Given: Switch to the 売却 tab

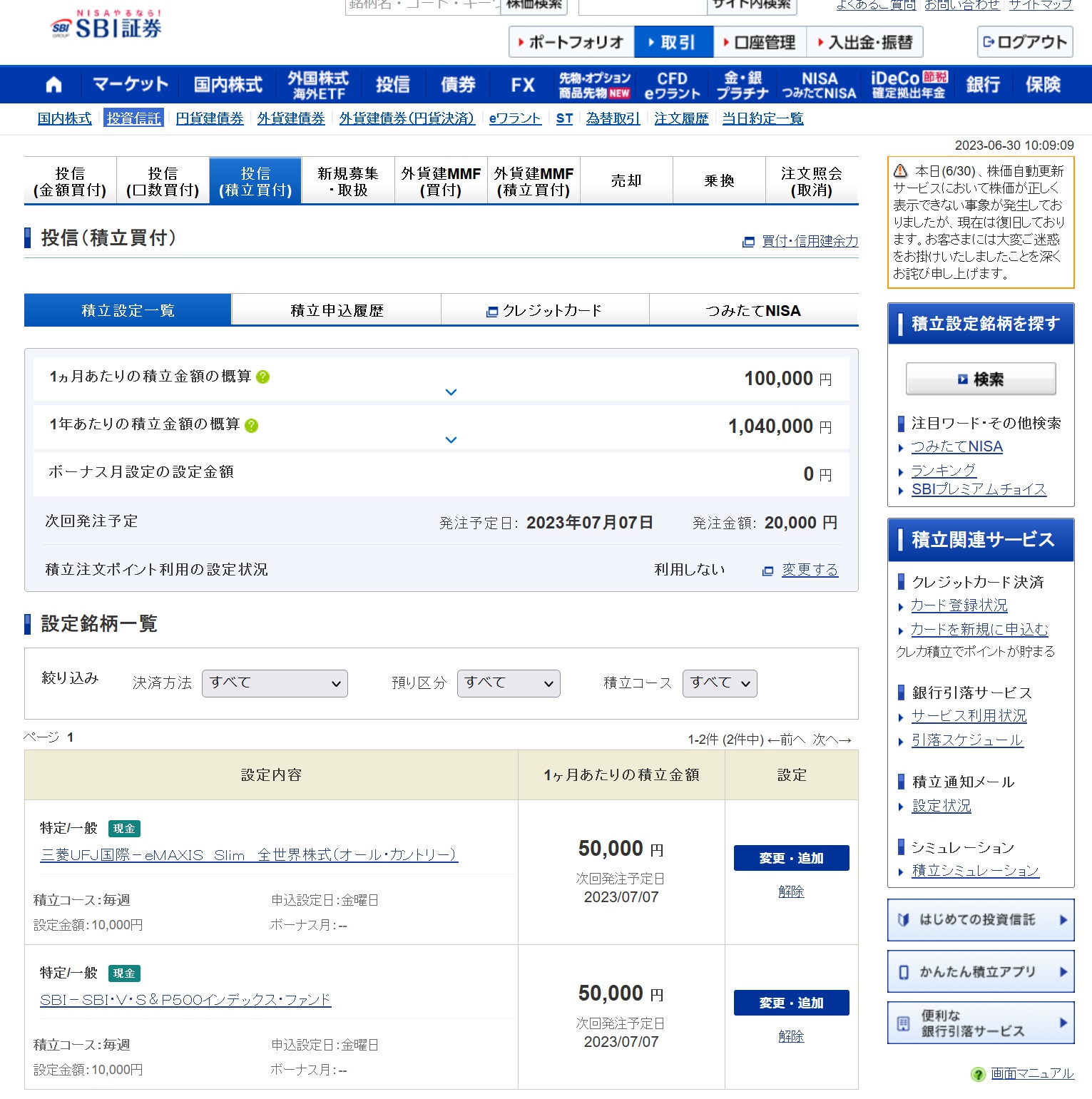Looking at the screenshot, I should pos(626,181).
